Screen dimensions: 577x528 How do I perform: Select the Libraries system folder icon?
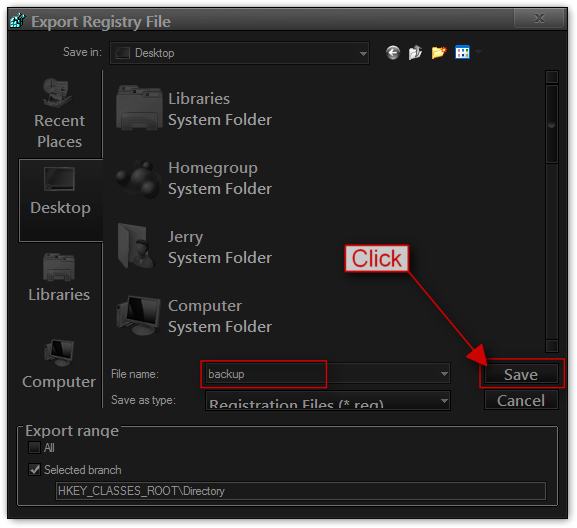pos(139,108)
